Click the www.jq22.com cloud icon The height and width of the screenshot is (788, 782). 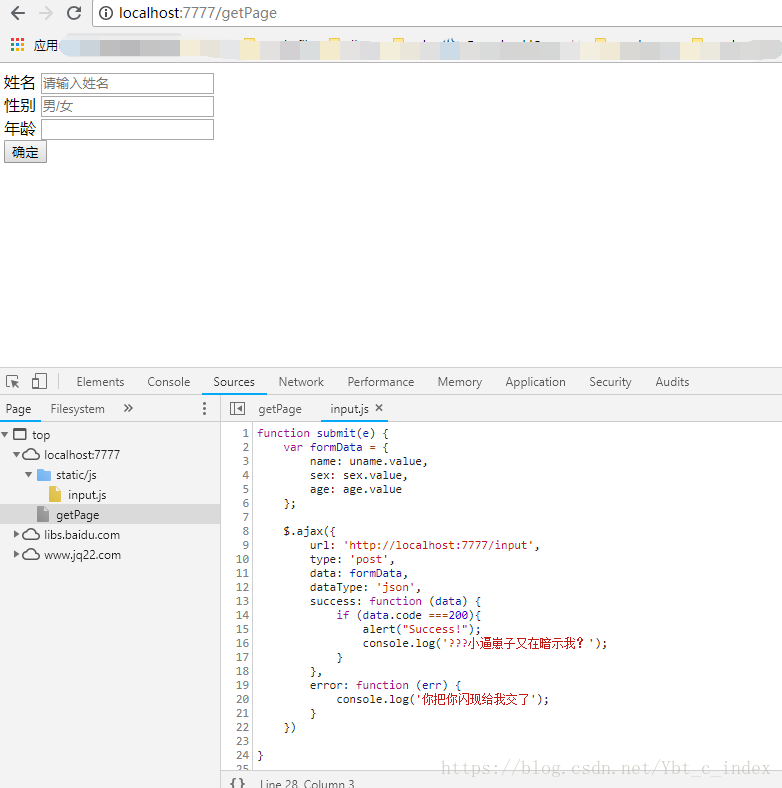point(31,554)
